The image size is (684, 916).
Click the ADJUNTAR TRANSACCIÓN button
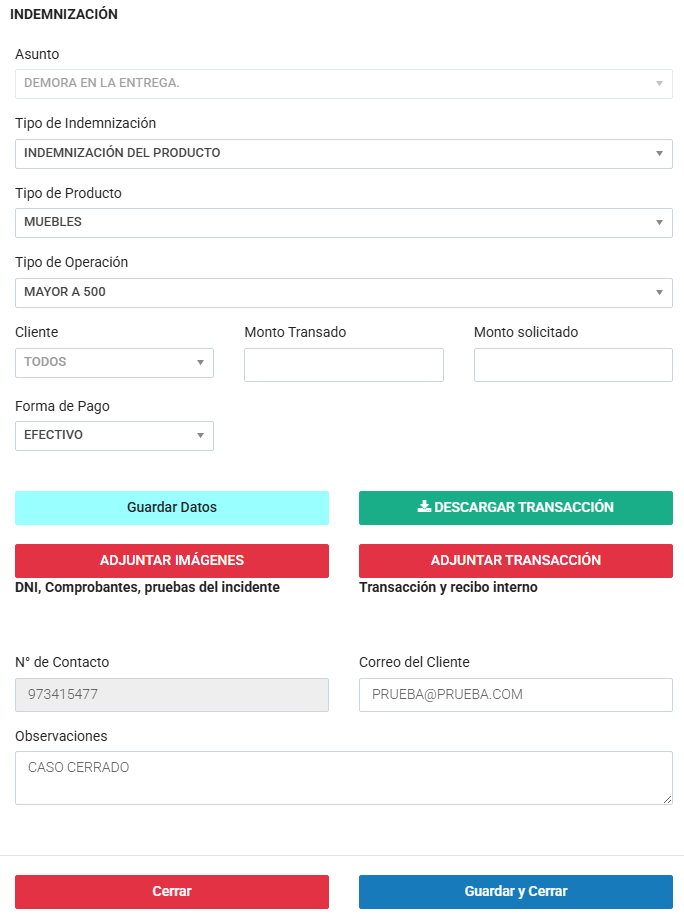click(516, 560)
